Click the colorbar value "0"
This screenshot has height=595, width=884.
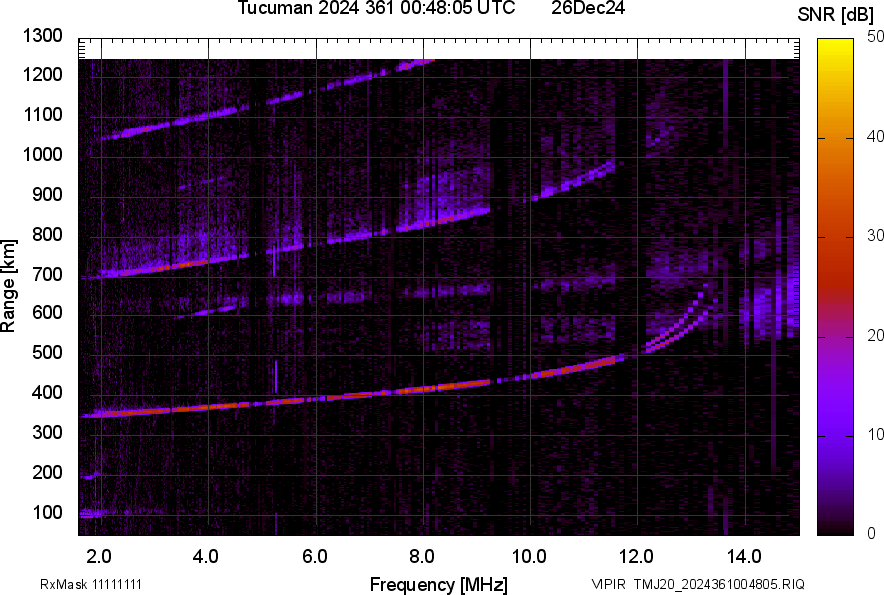click(872, 533)
